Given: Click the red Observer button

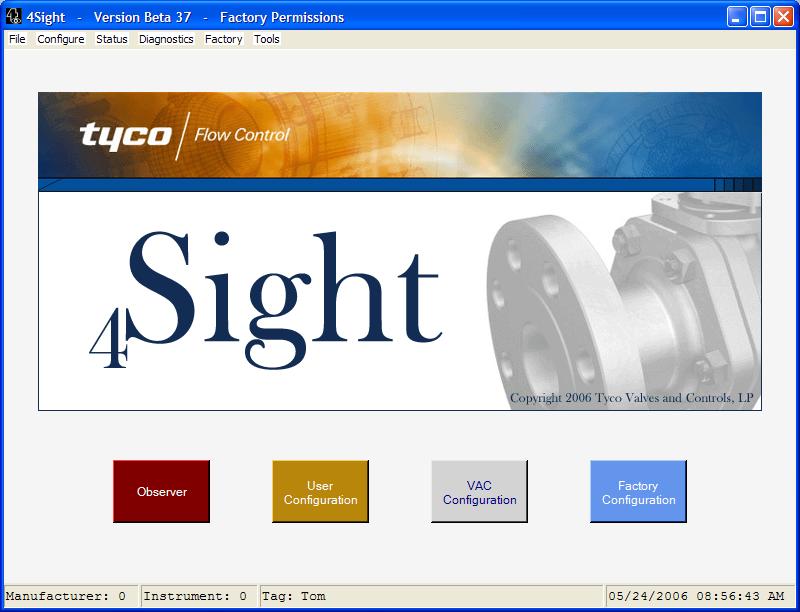Looking at the screenshot, I should click(161, 492).
